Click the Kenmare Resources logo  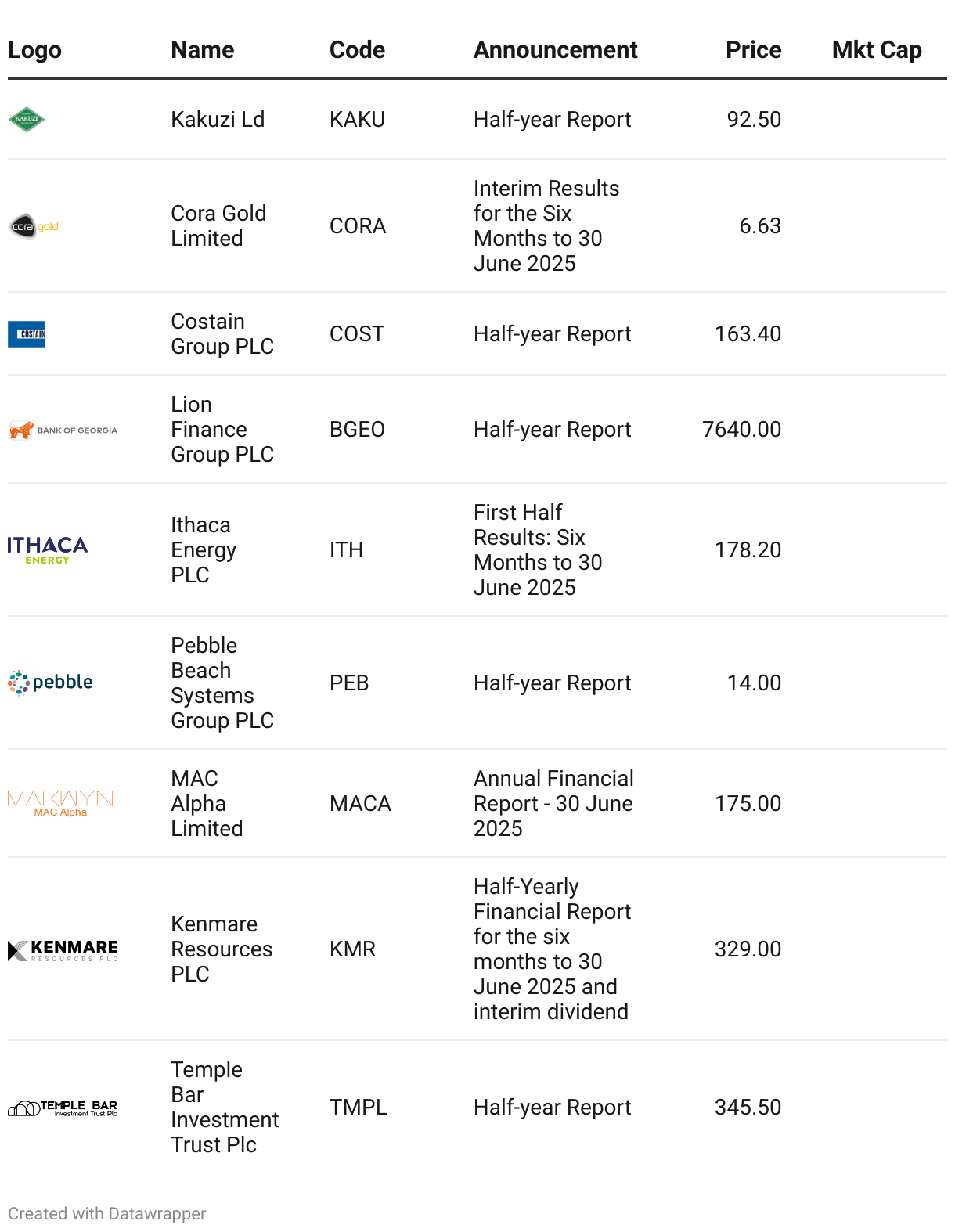pyautogui.click(x=63, y=949)
